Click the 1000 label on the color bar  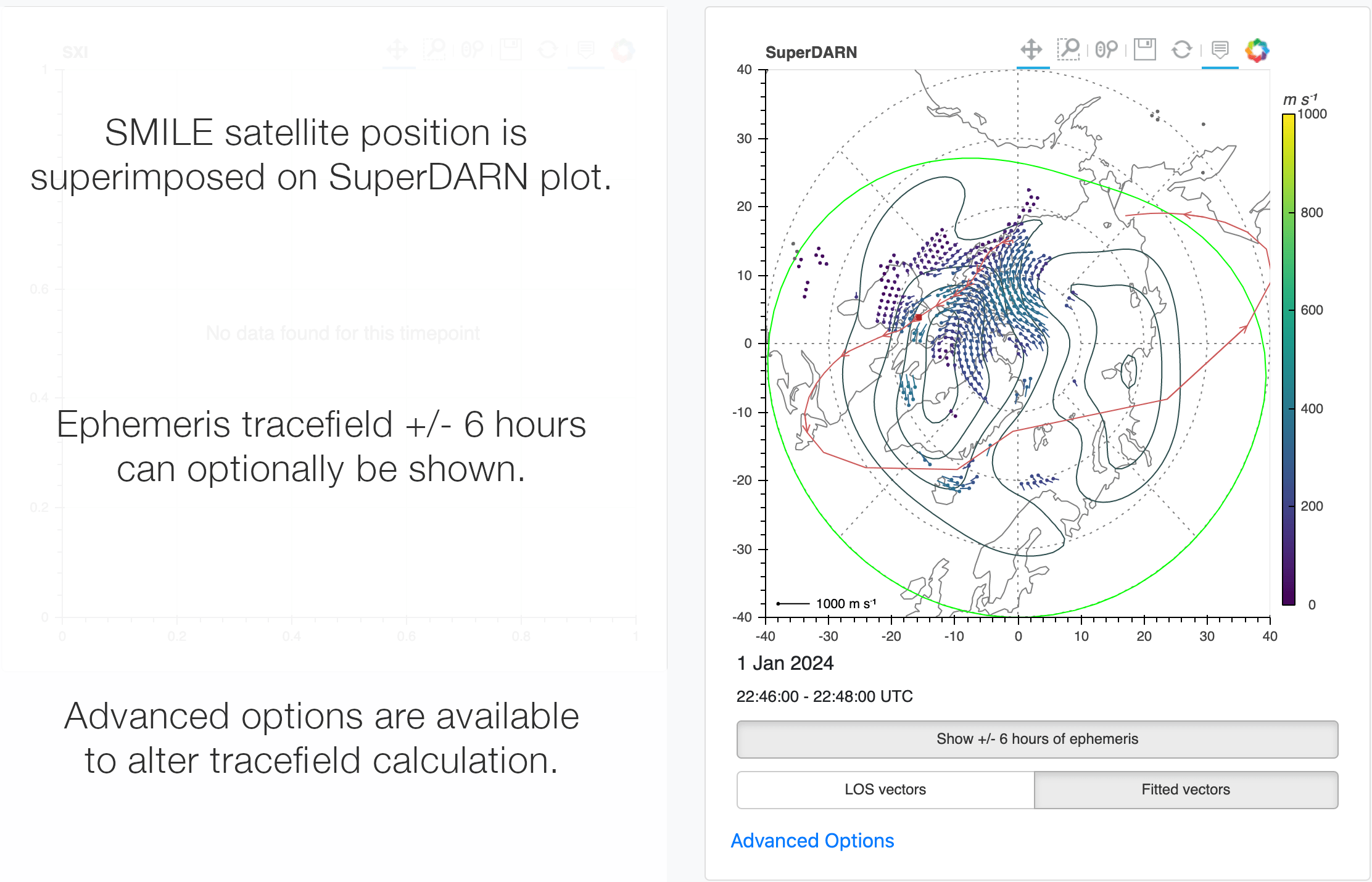(x=1312, y=114)
